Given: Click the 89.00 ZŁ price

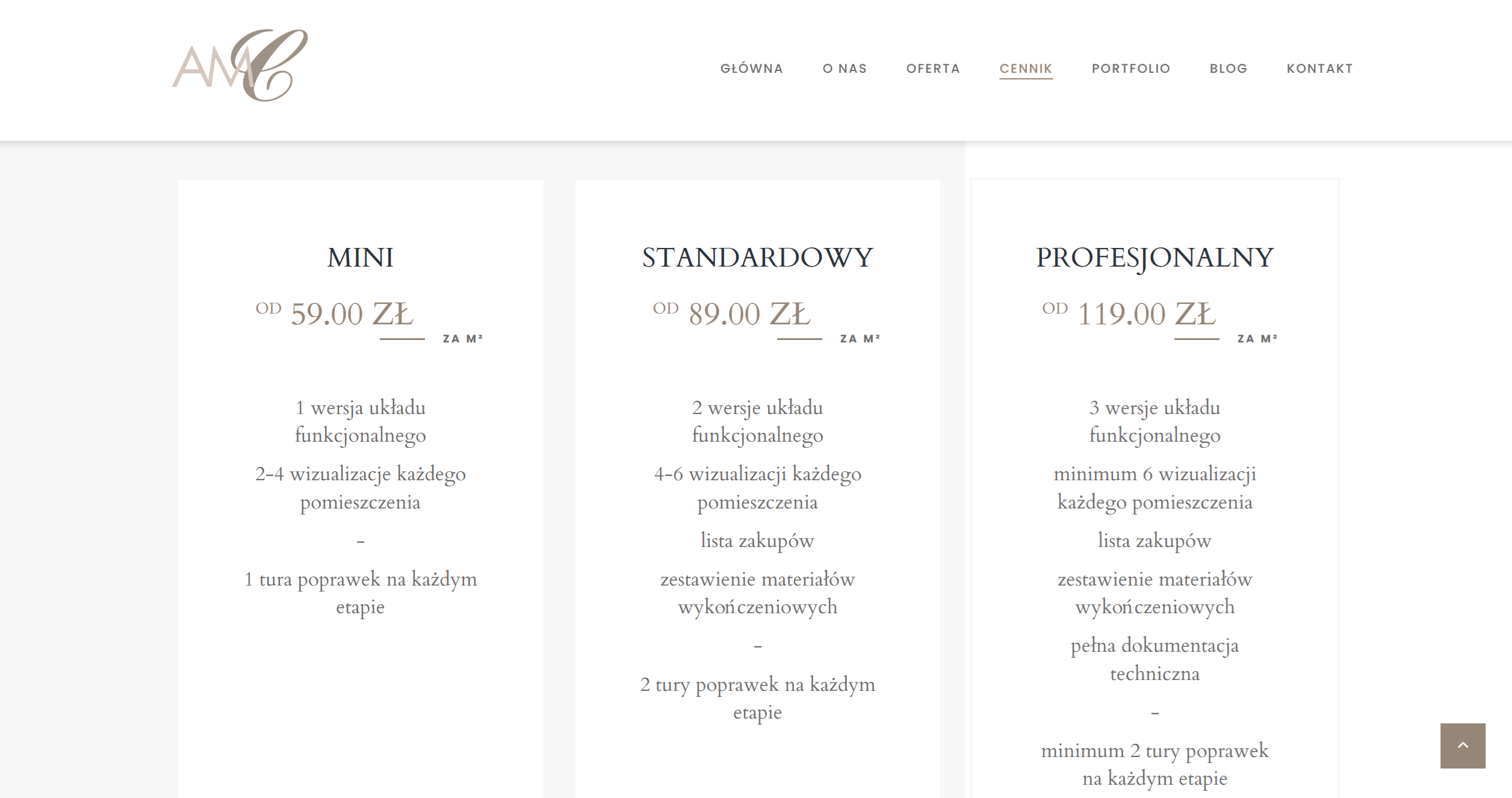Looking at the screenshot, I should (749, 314).
